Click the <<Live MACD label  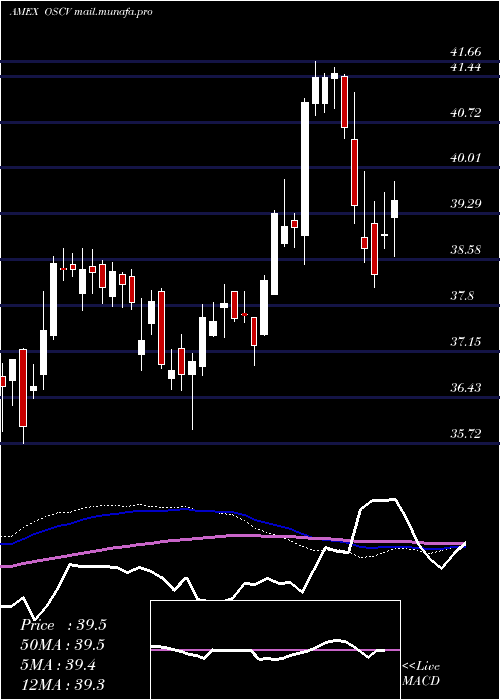click(421, 673)
